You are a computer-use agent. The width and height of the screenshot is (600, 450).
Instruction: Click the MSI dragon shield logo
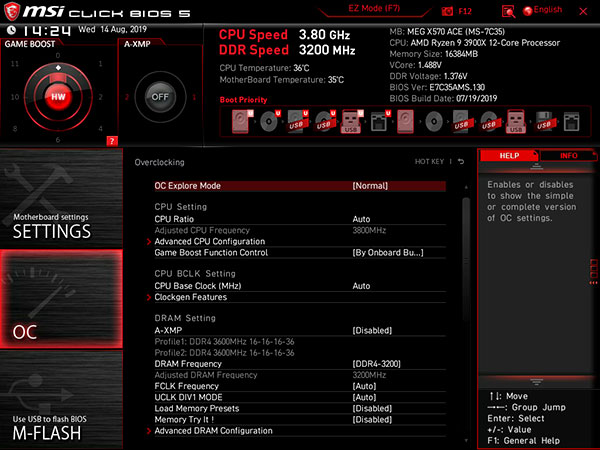pyautogui.click(x=11, y=11)
